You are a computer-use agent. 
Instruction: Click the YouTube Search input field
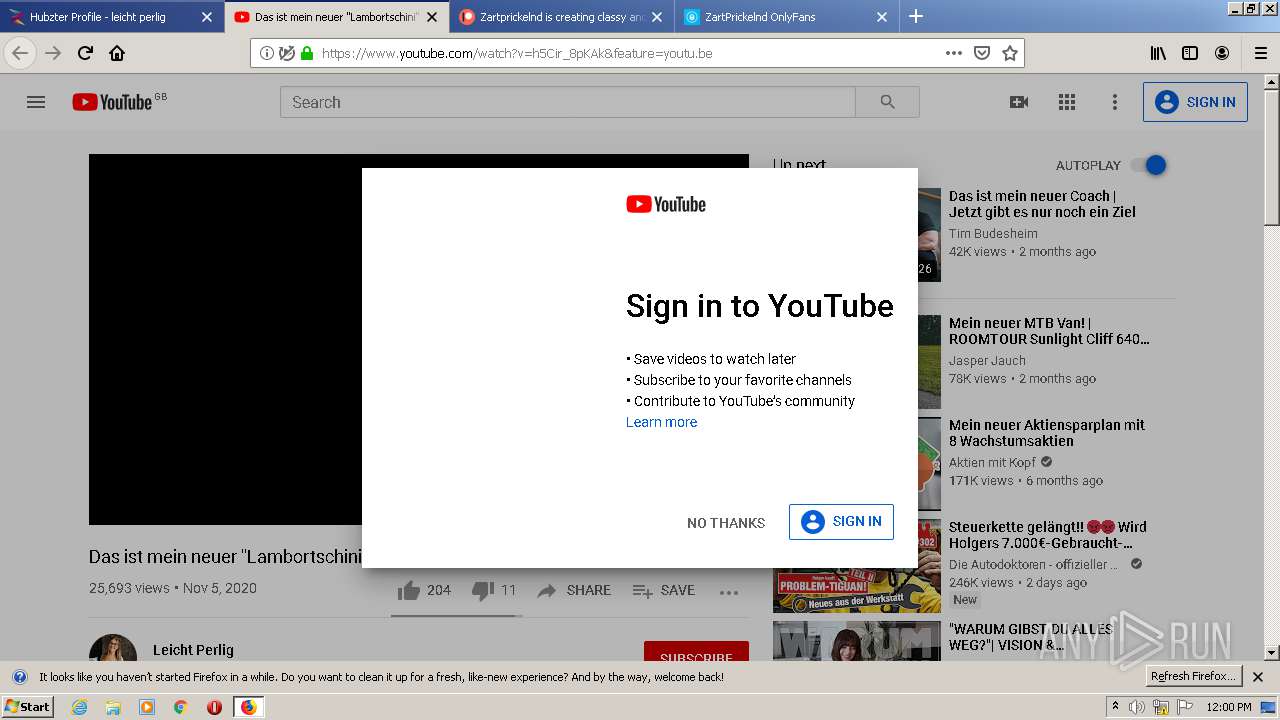[x=568, y=102]
